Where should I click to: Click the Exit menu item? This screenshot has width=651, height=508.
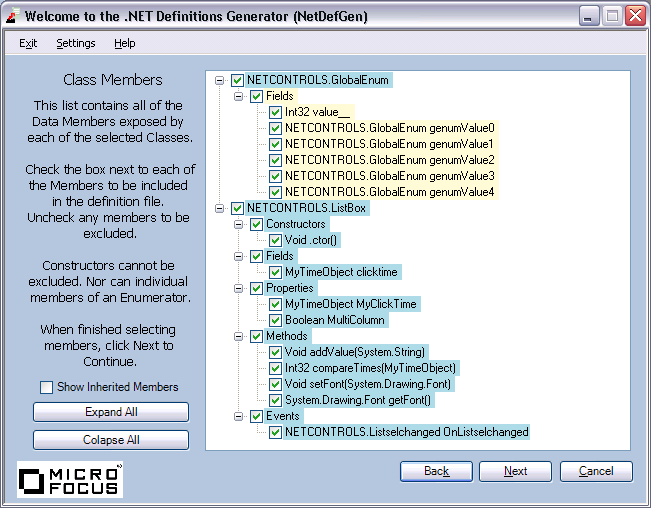point(28,43)
